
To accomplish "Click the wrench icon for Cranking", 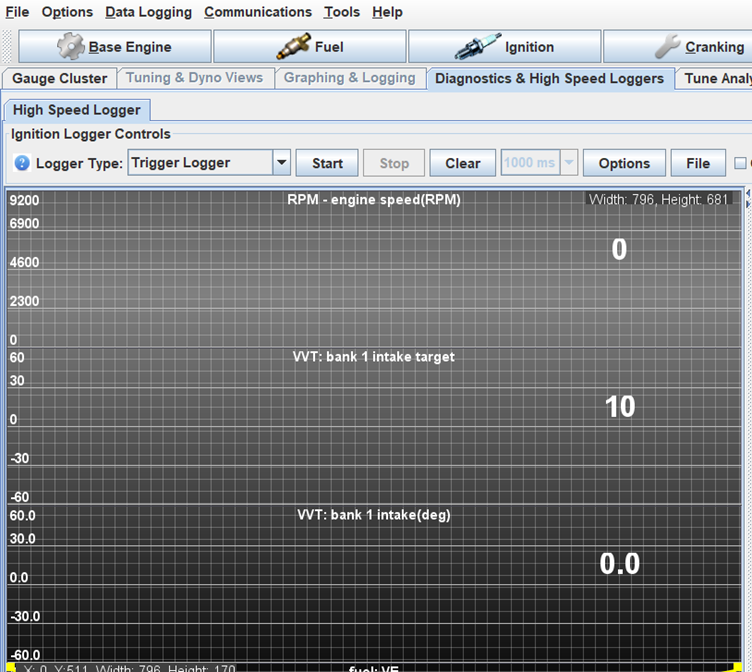I will (x=668, y=47).
